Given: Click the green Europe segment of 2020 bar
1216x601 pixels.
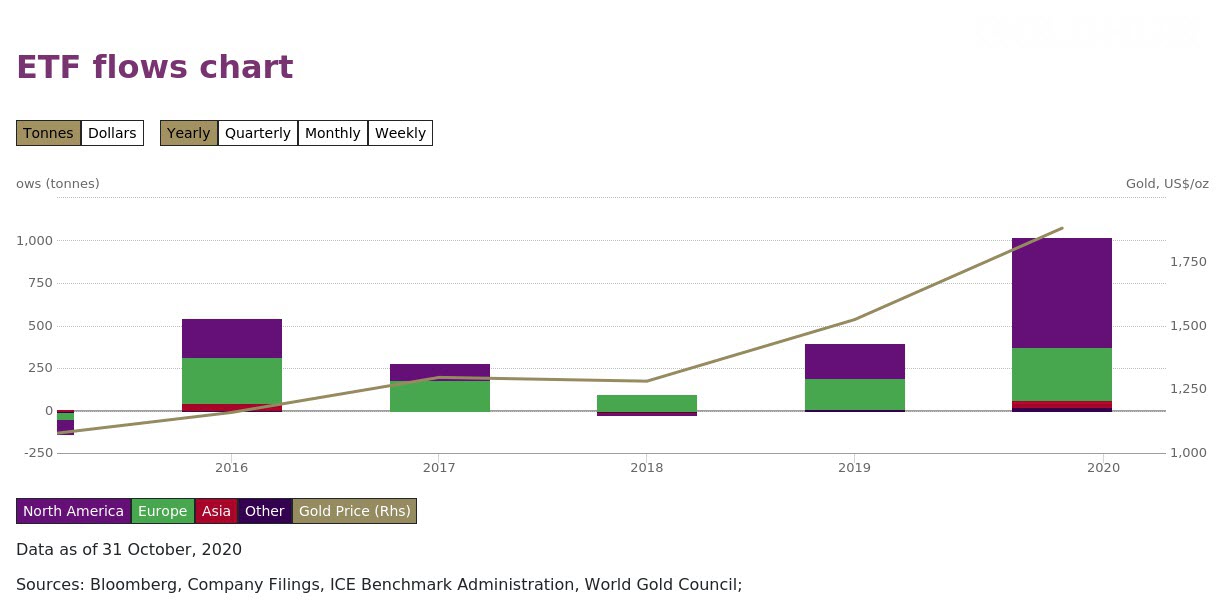Looking at the screenshot, I should pos(1061,374).
